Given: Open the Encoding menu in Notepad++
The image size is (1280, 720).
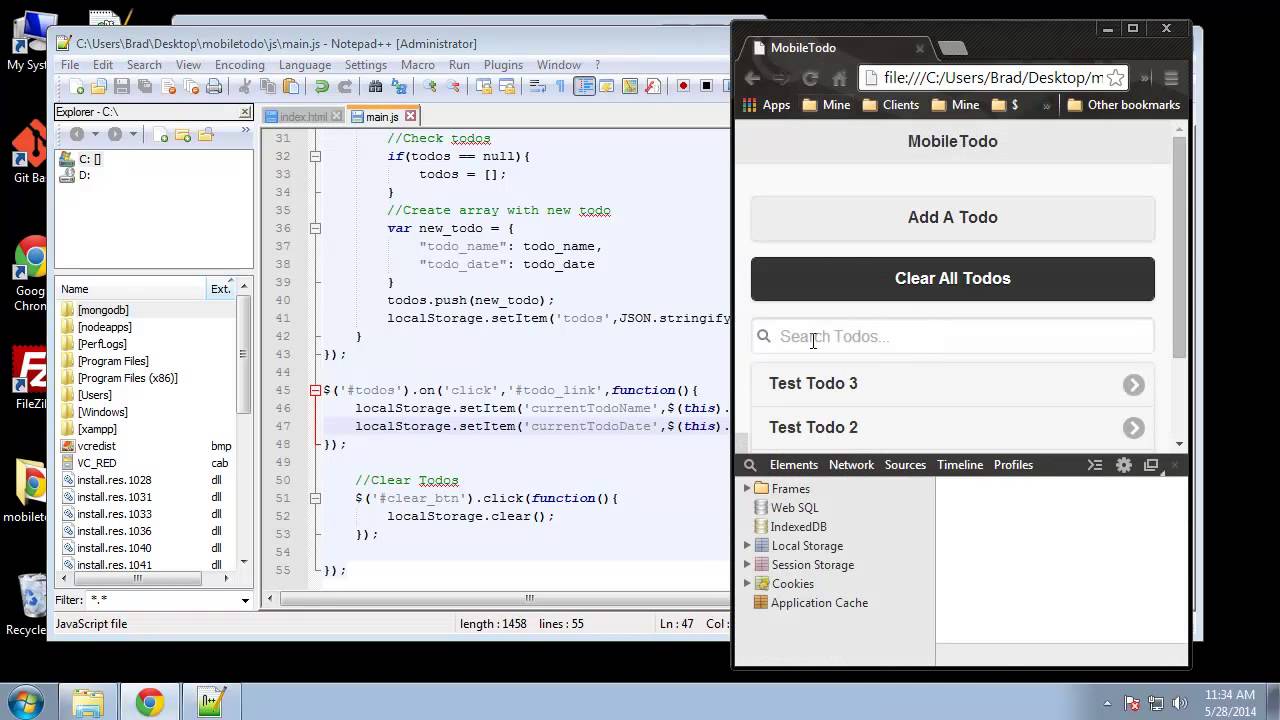Looking at the screenshot, I should (240, 65).
